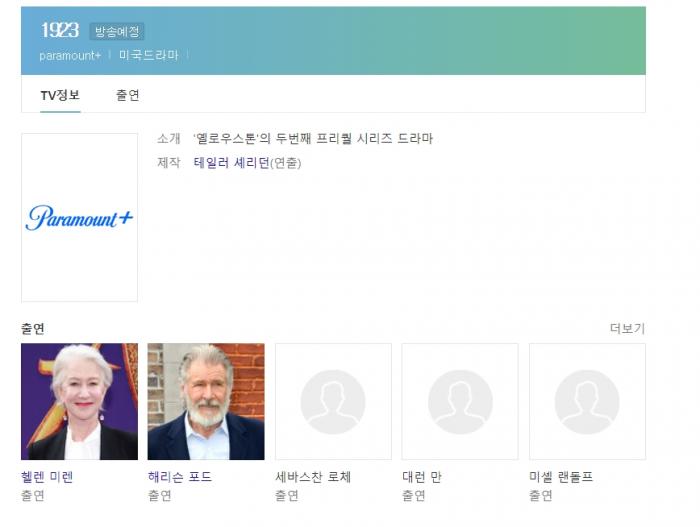Open producer link 테일러 셰리던
Image resolution: width=700 pixels, height=527 pixels.
point(231,163)
